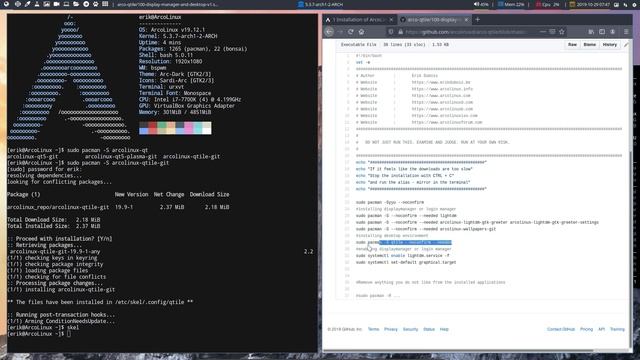Click the last system tray icon at the far right
Image resolution: width=640 pixels, height=360 pixels.
point(634,4)
